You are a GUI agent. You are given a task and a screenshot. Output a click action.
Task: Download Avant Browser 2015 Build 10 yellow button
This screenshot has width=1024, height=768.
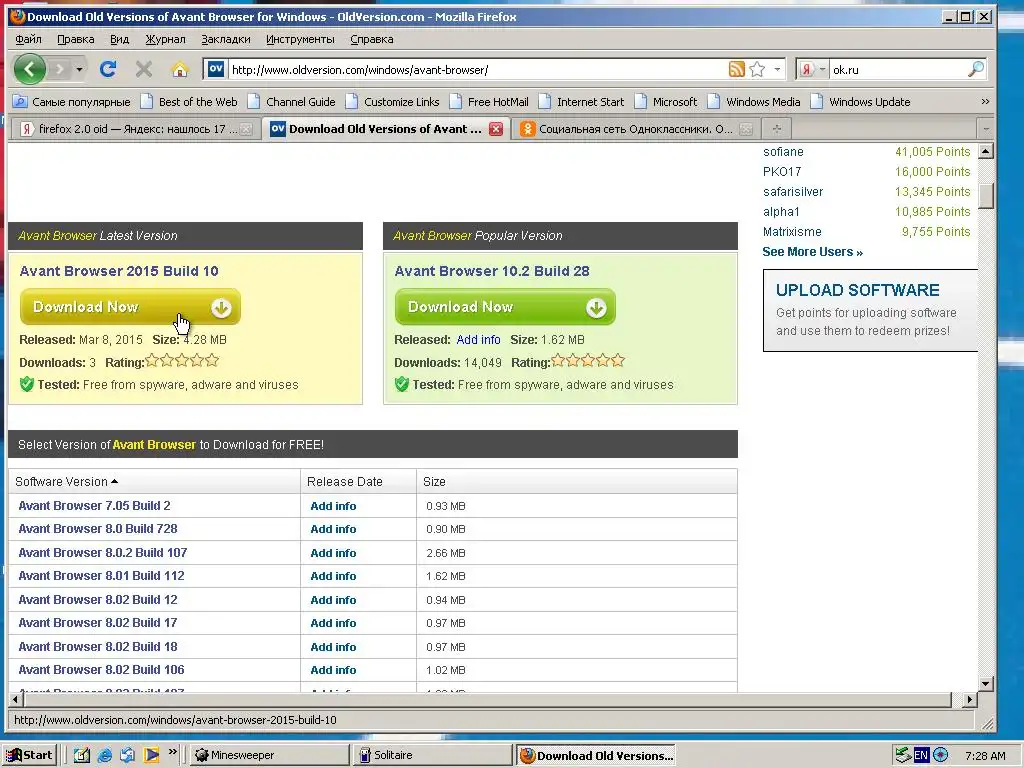[130, 307]
